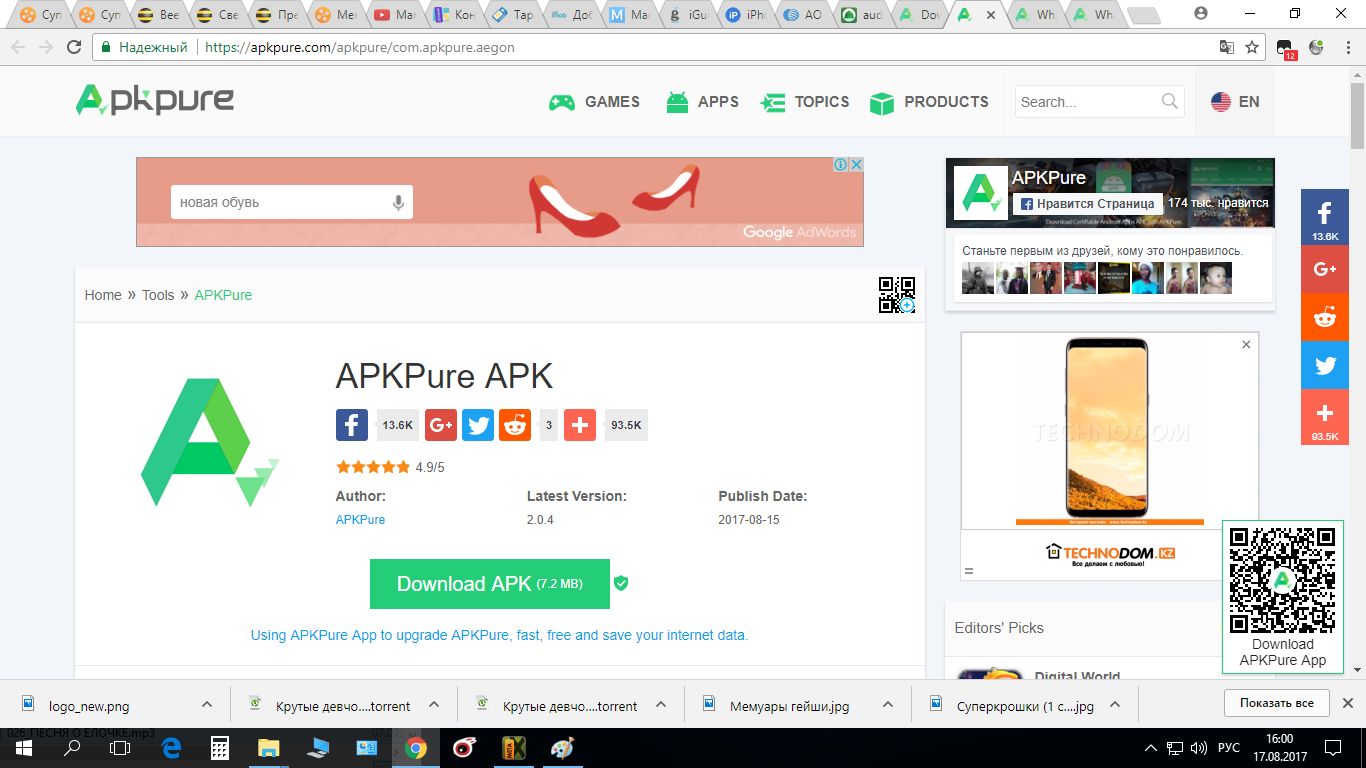Viewport: 1366px width, 768px height.
Task: Open the Tools breadcrumb link
Action: tap(158, 295)
